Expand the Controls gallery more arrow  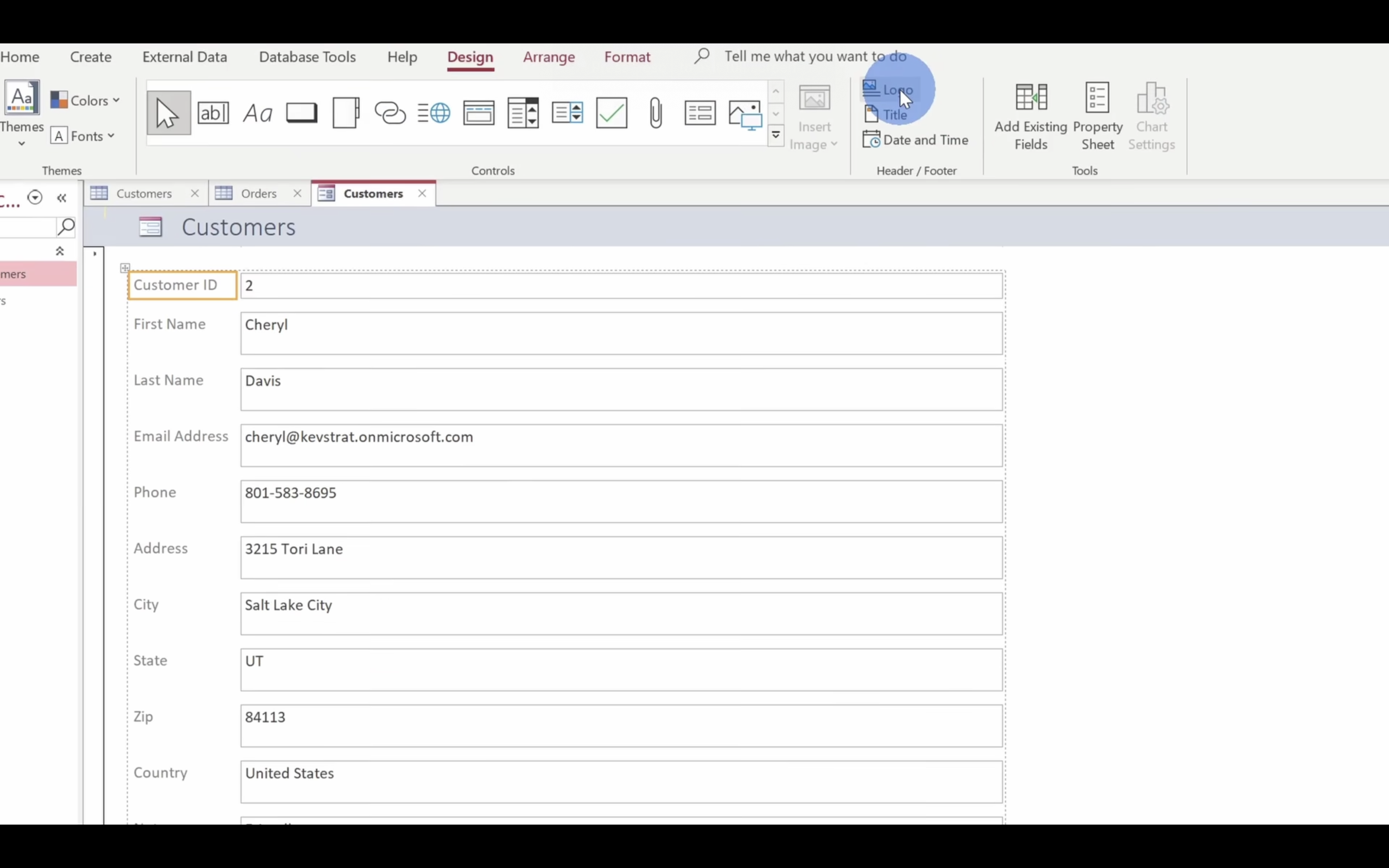tap(776, 136)
